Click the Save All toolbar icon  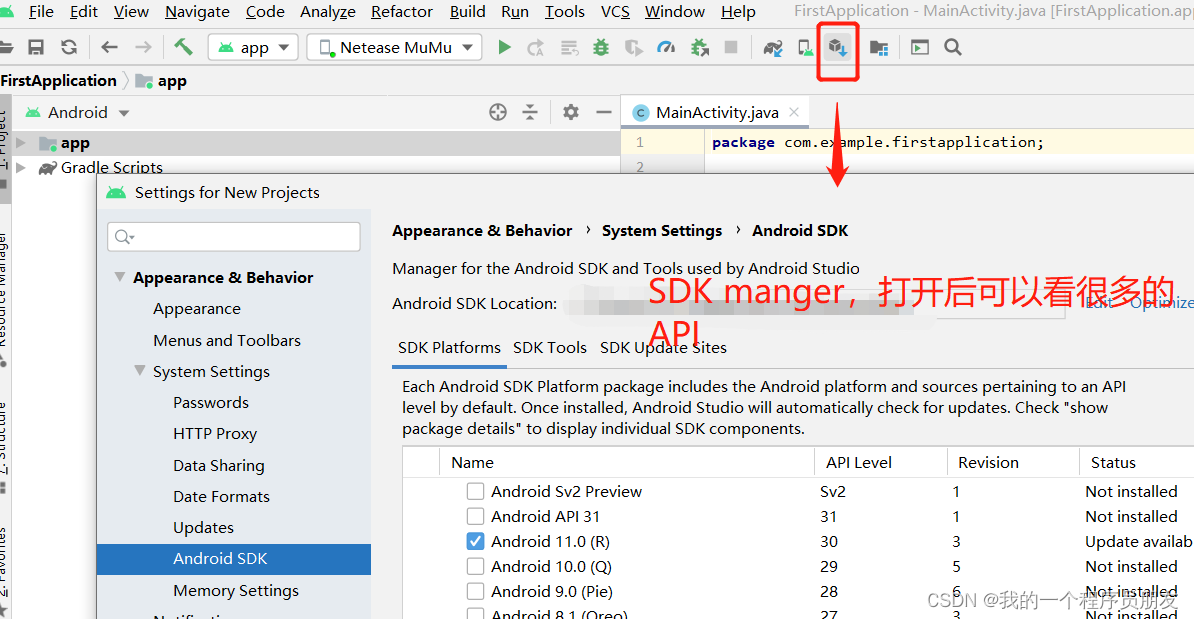[x=36, y=47]
